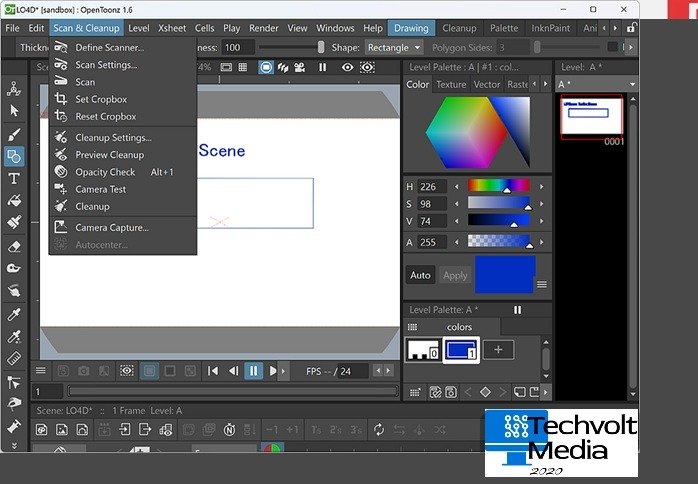Open the Shape dropdown showing Rectangle
Screen dimensions: 698x484
394,48
